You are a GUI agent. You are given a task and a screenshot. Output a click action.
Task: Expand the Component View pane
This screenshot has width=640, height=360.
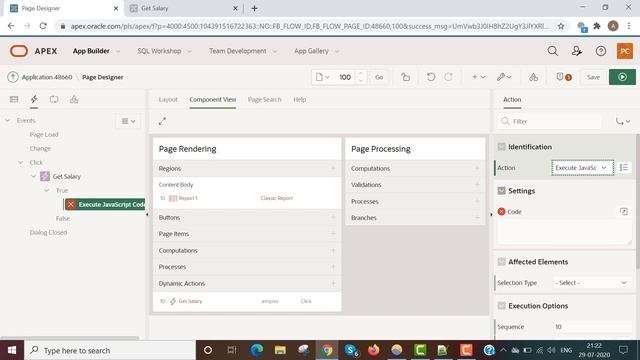pyautogui.click(x=162, y=121)
